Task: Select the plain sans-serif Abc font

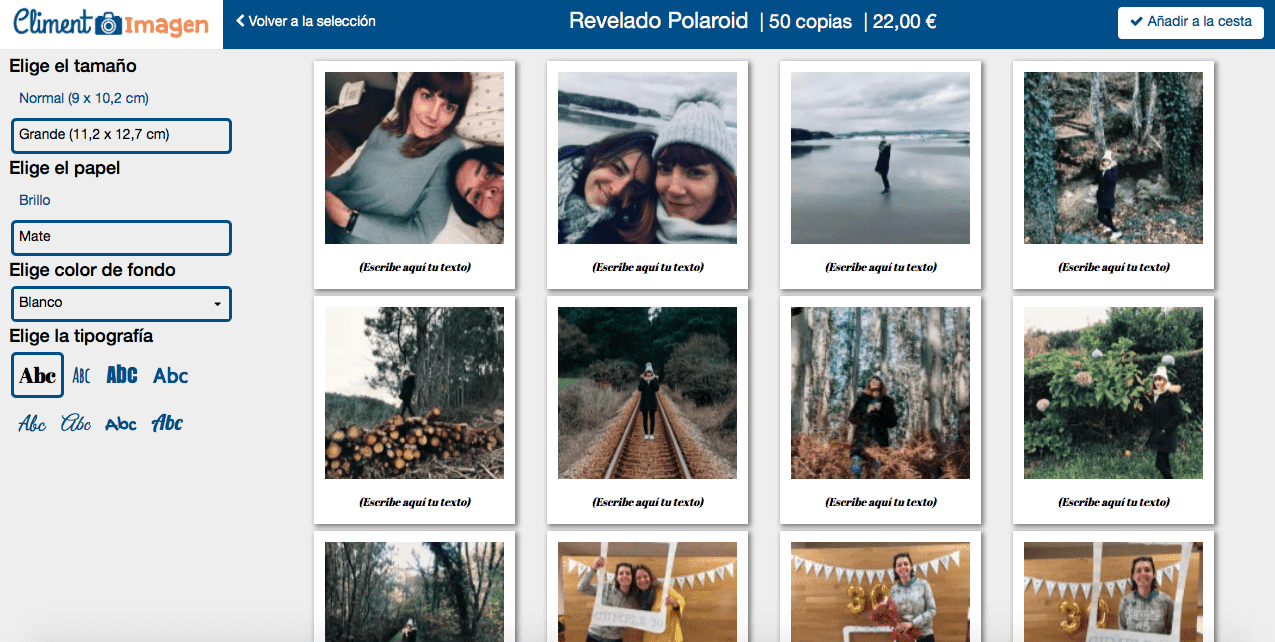Action: 171,376
